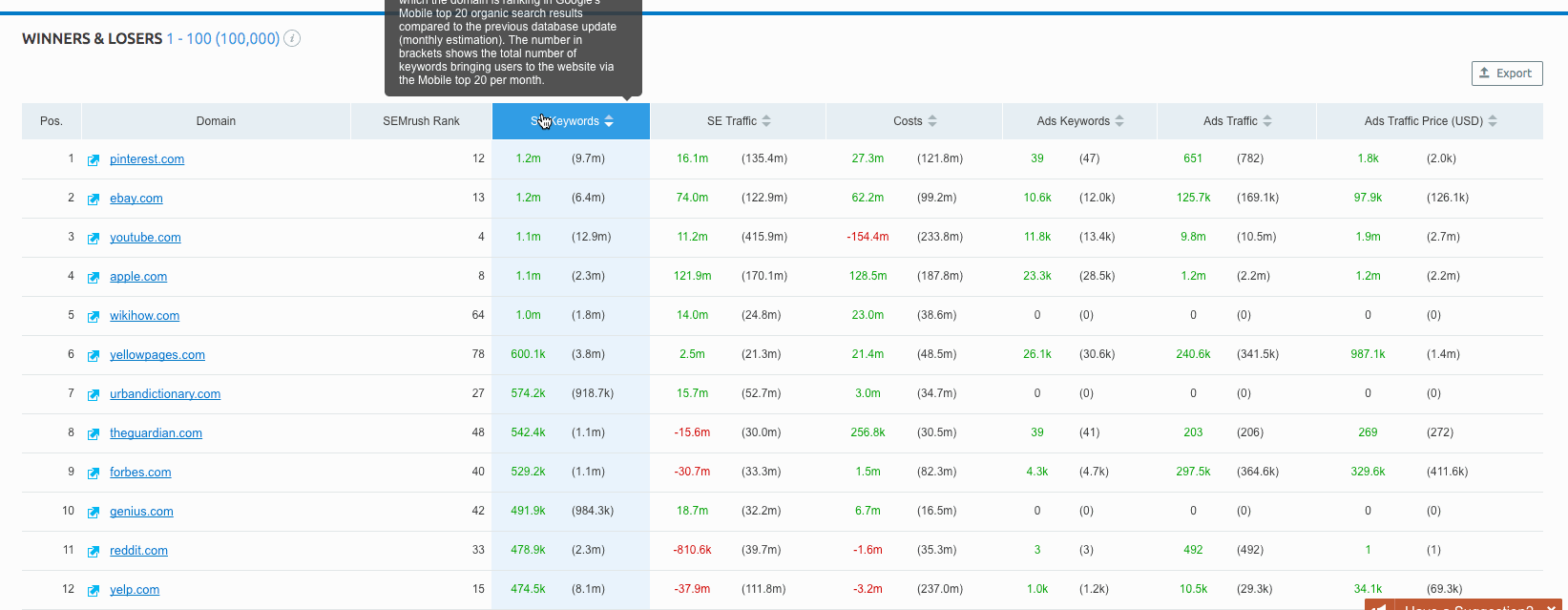Click ebay.com's ads traffic value 125.7k
The image size is (1568, 610).
pyautogui.click(x=1193, y=198)
